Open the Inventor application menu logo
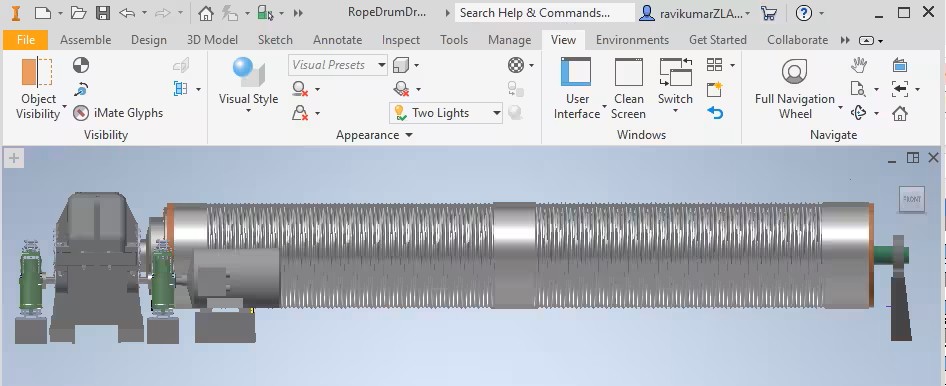The image size is (946, 386). (x=16, y=13)
